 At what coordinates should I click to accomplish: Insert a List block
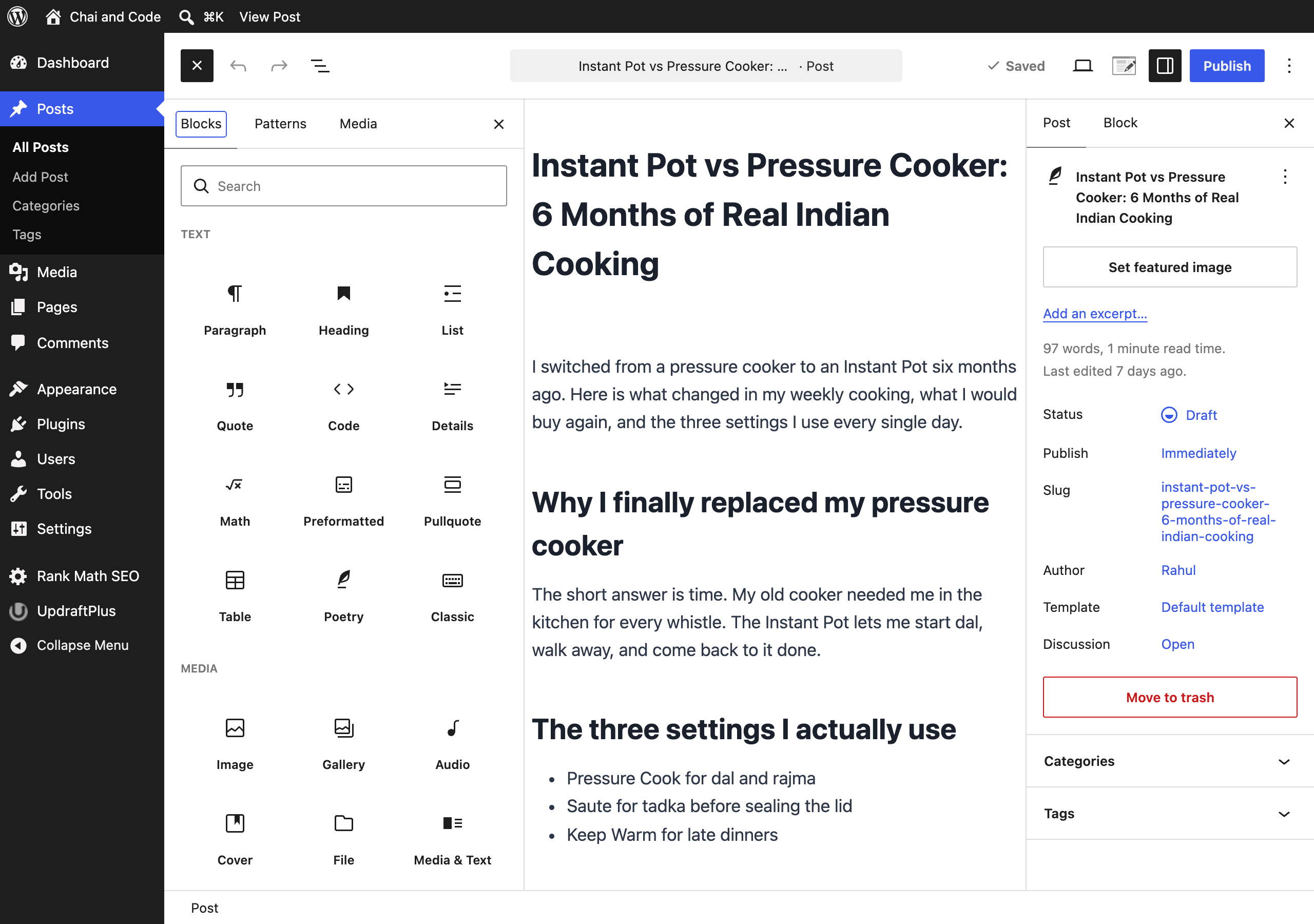(452, 309)
